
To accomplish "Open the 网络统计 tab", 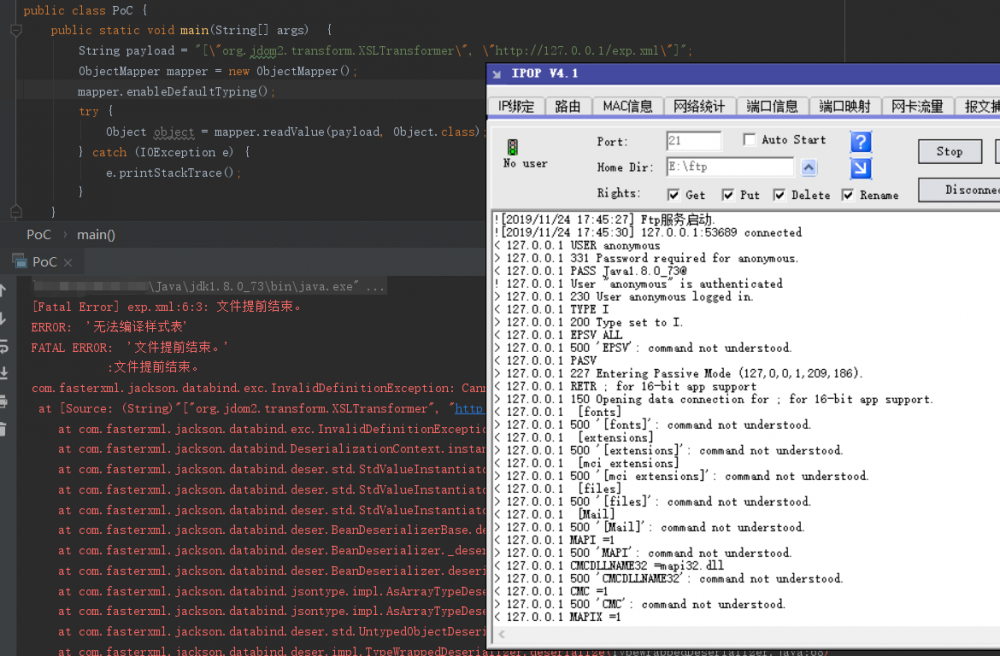I will point(700,106).
